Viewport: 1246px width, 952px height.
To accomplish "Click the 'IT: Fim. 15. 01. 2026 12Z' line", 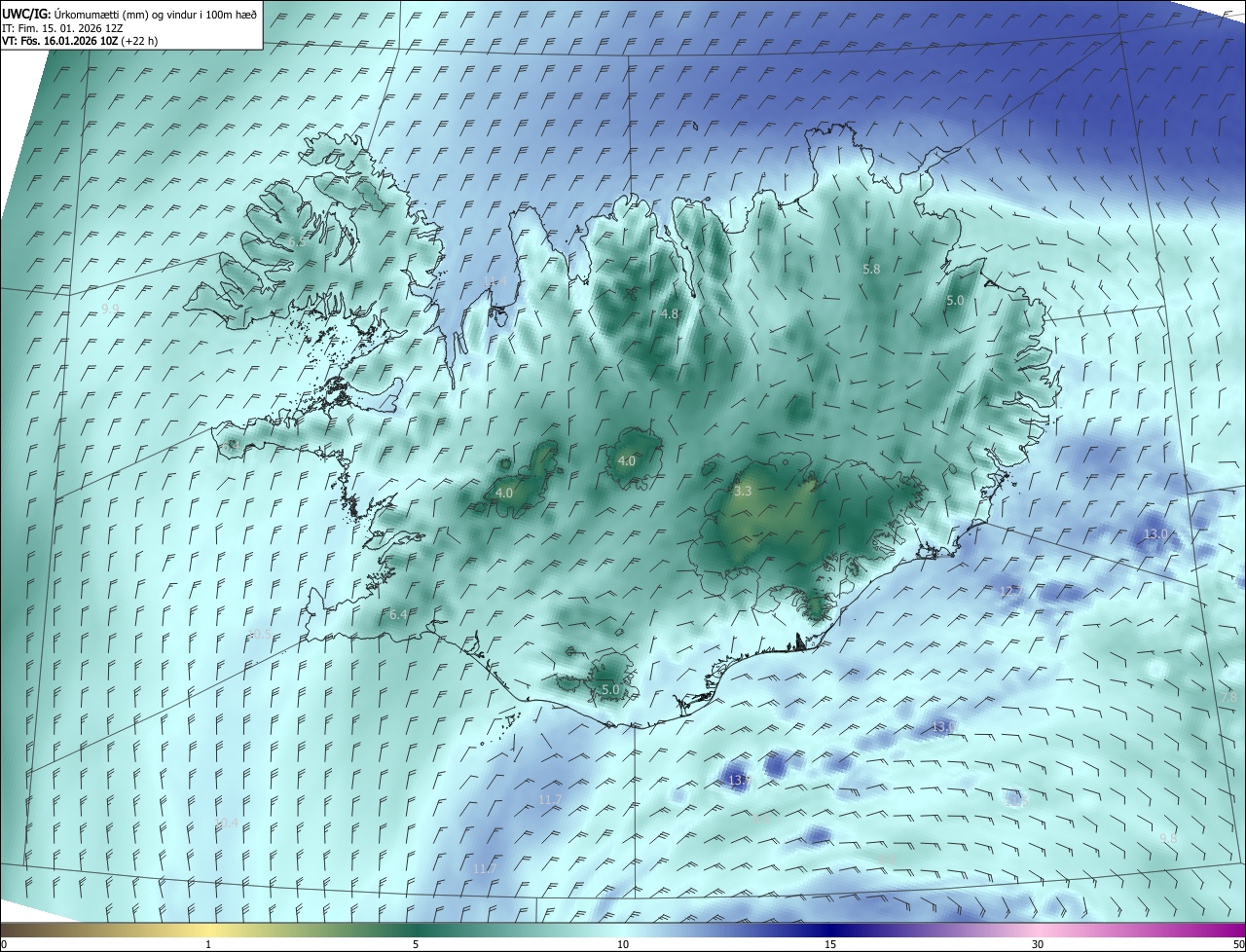I will (x=62, y=28).
